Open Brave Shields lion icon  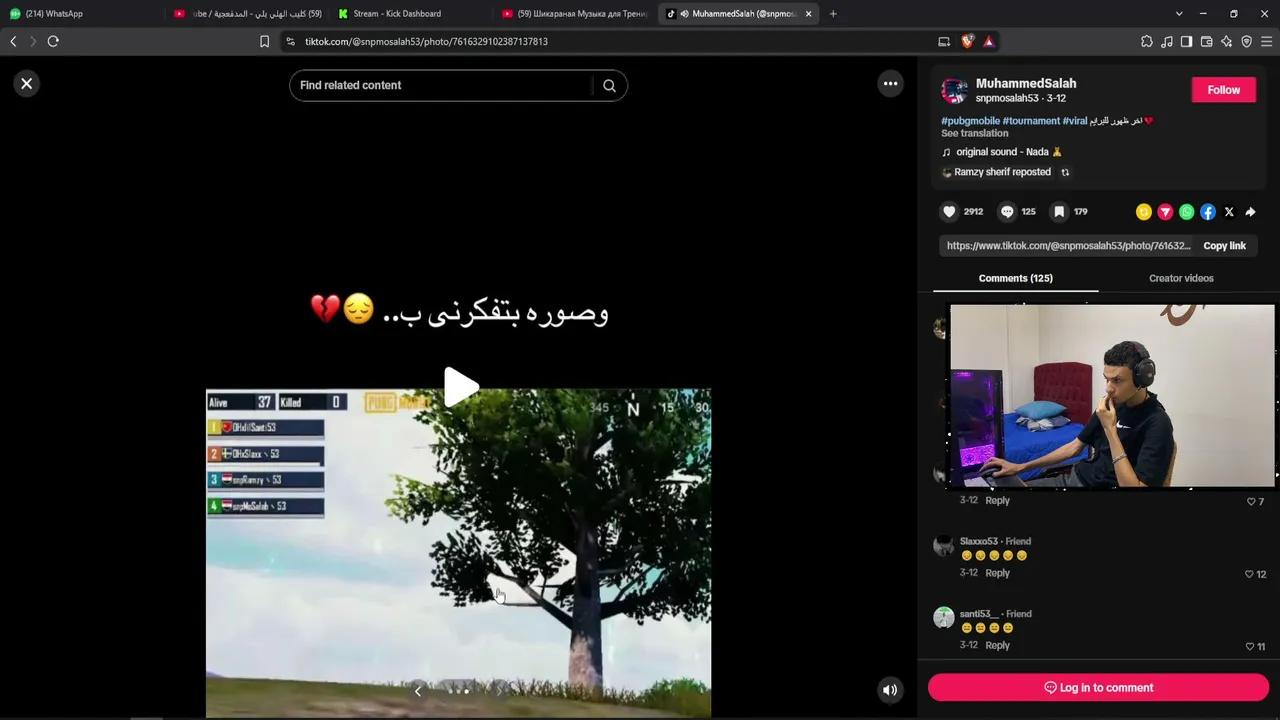tap(967, 41)
